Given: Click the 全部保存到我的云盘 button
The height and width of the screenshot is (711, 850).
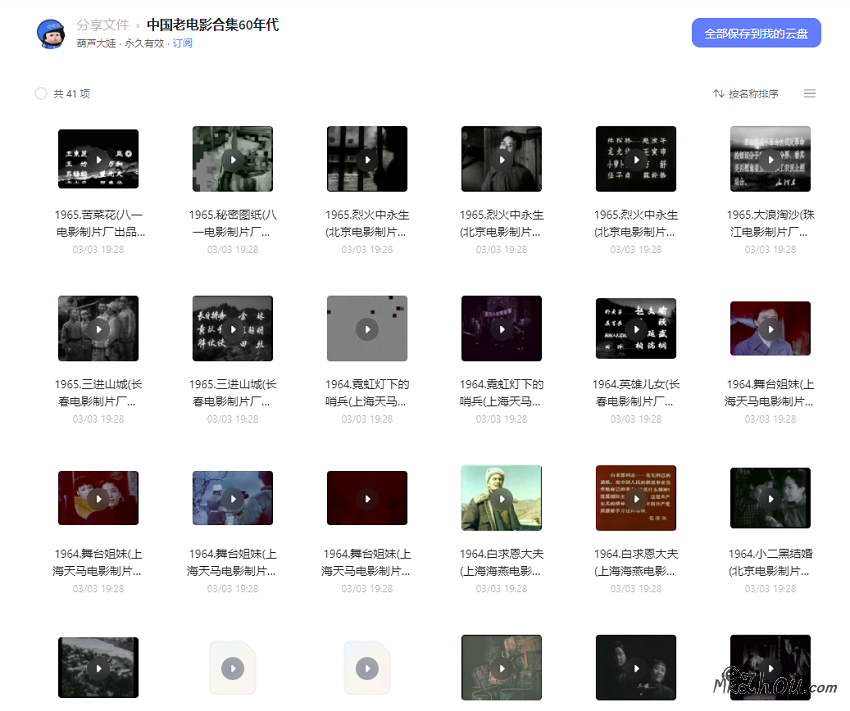Looking at the screenshot, I should click(755, 32).
